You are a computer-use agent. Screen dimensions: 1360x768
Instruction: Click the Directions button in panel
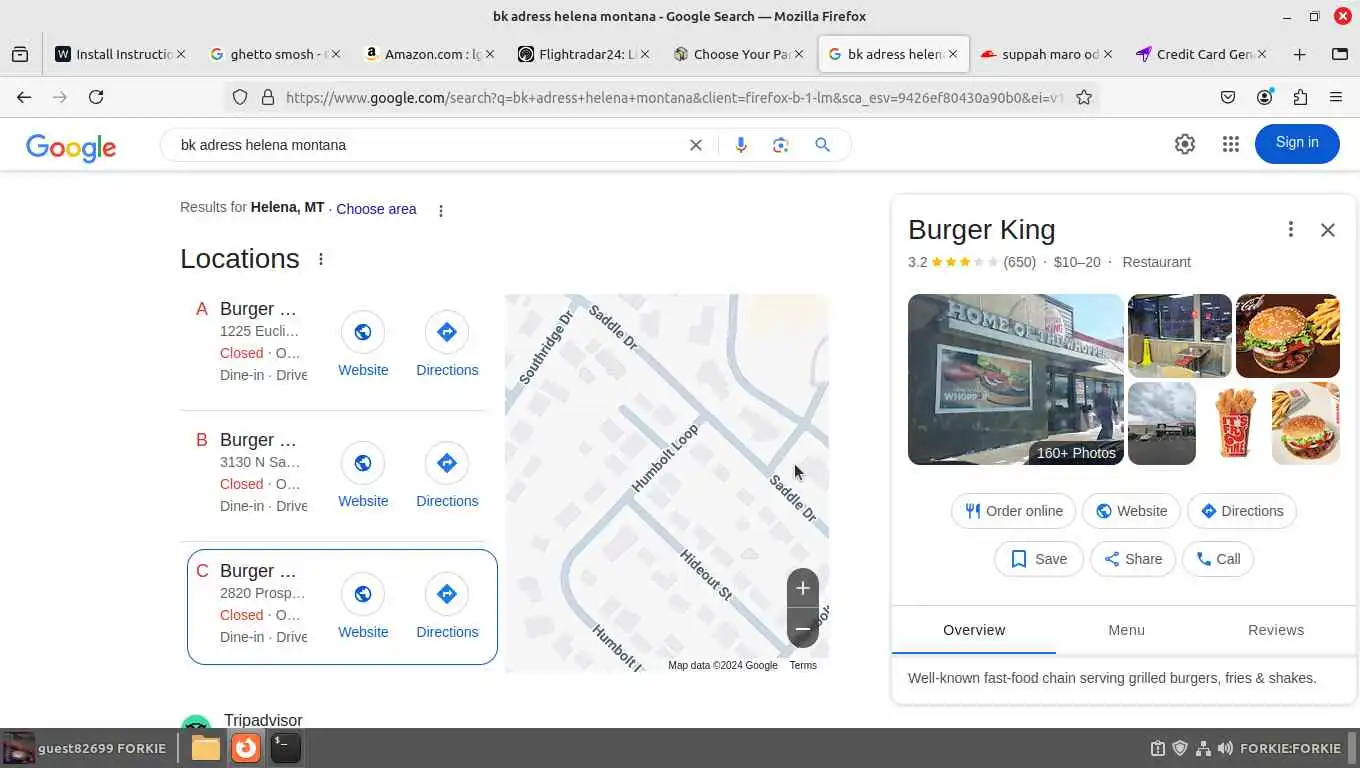tap(1241, 511)
